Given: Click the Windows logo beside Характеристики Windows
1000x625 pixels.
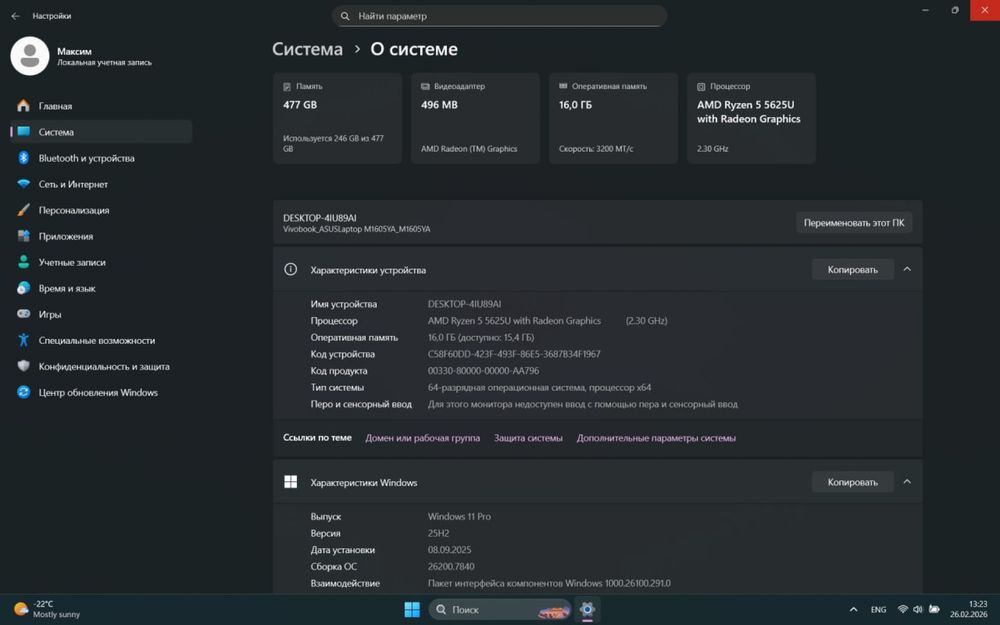Looking at the screenshot, I should 290,482.
